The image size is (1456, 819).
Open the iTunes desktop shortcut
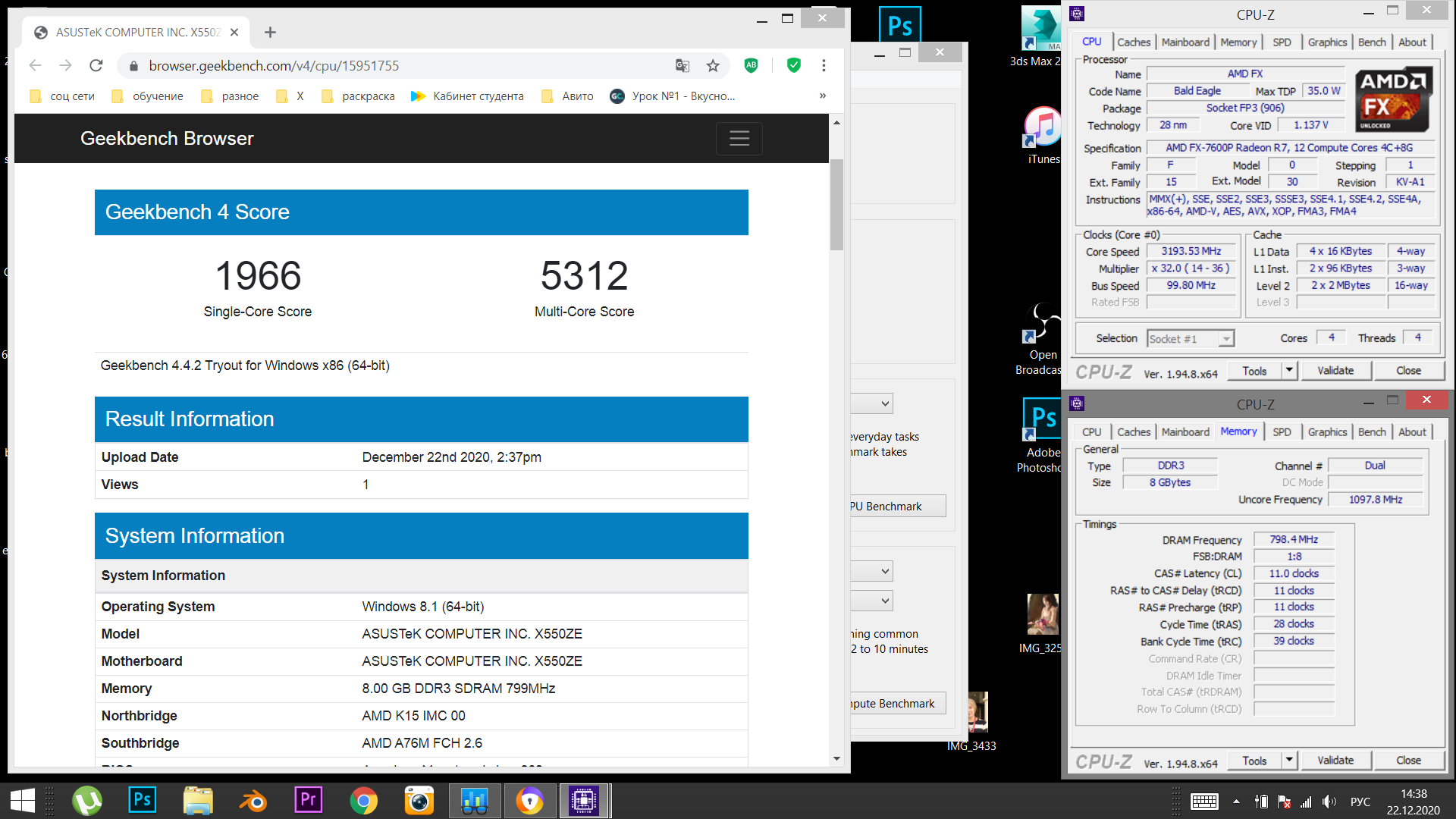pyautogui.click(x=1043, y=136)
